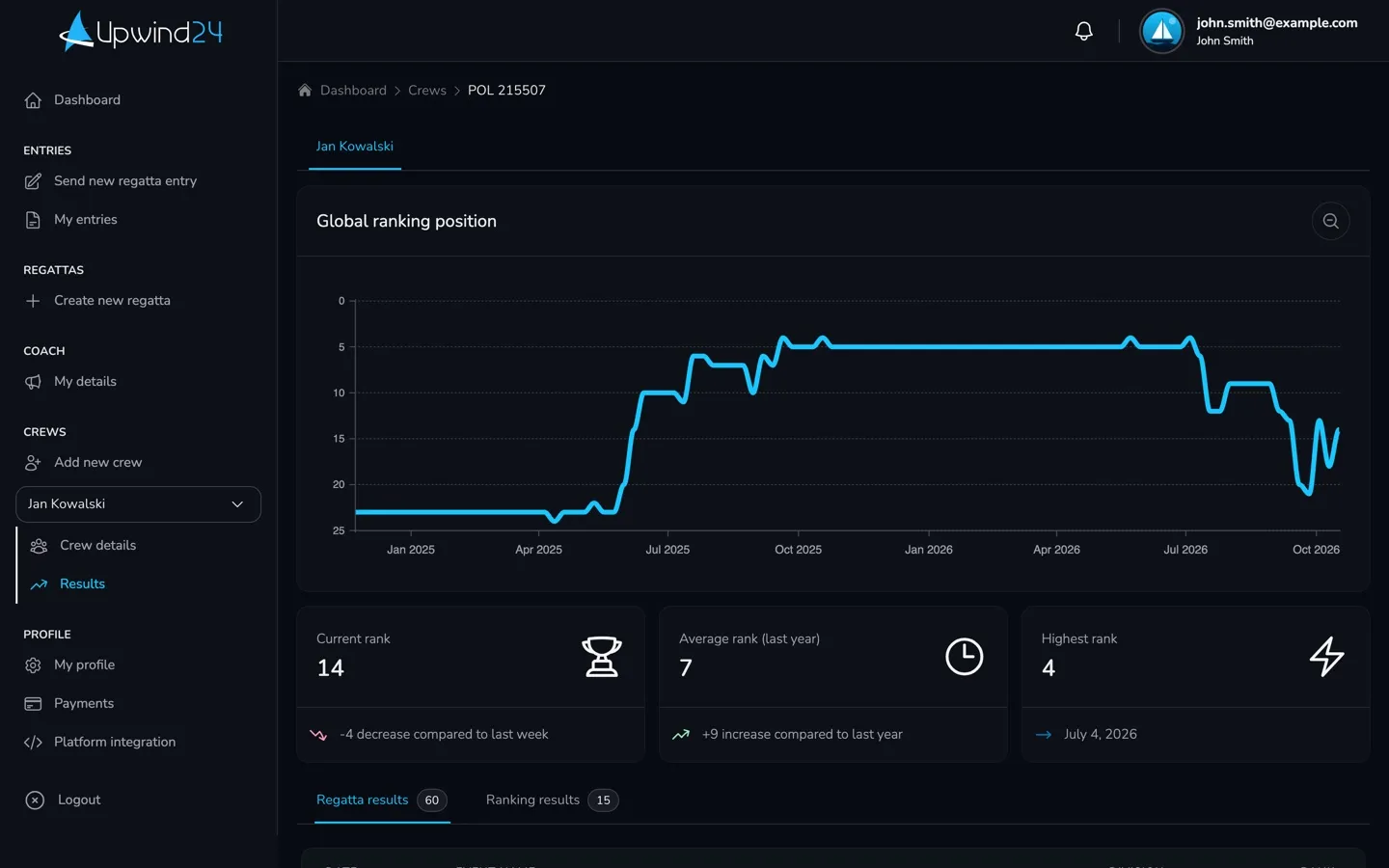The height and width of the screenshot is (868, 1389).
Task: Click the chart zoom-out magnifier icon
Action: (x=1330, y=221)
